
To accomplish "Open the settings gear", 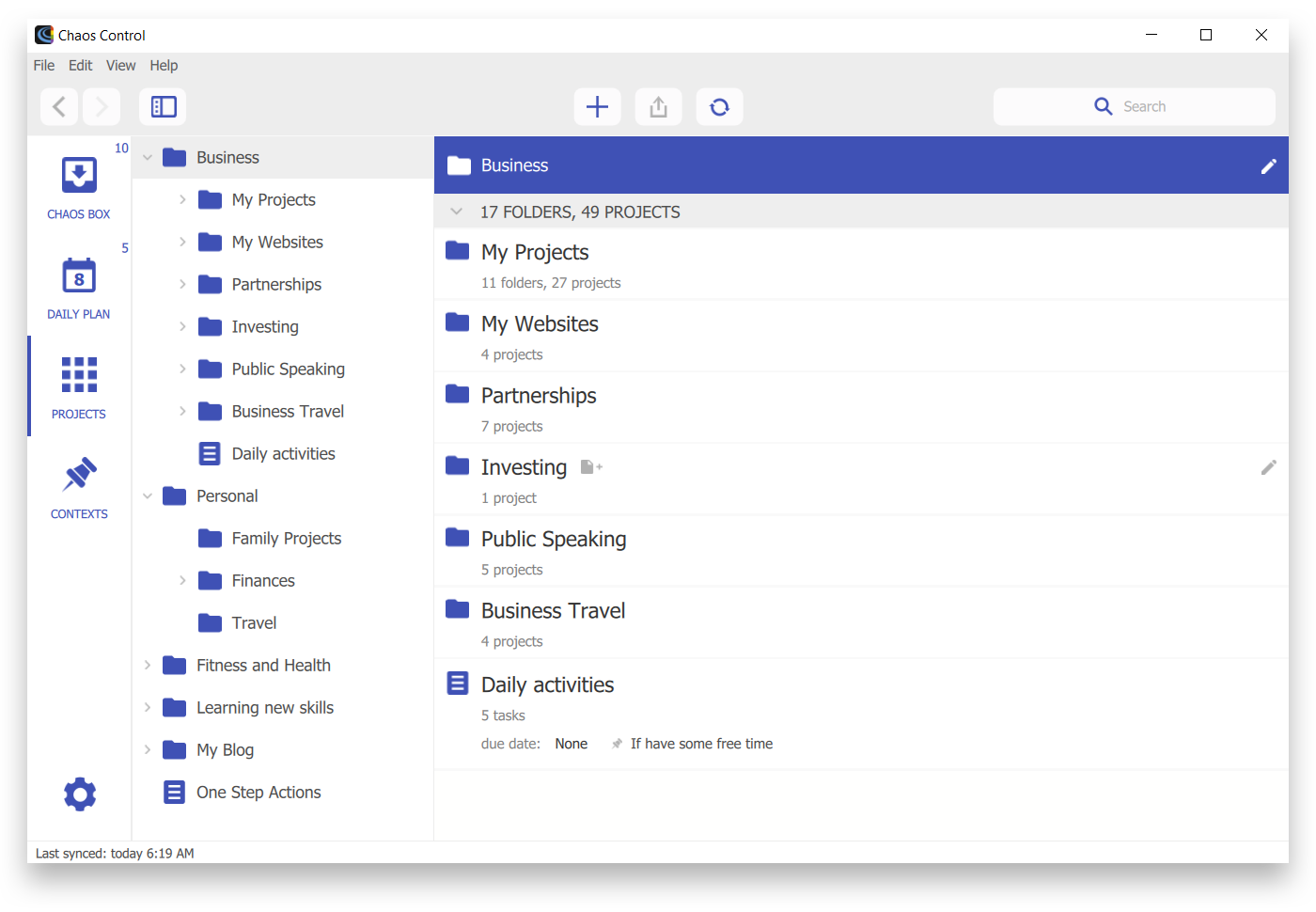I will coord(80,794).
